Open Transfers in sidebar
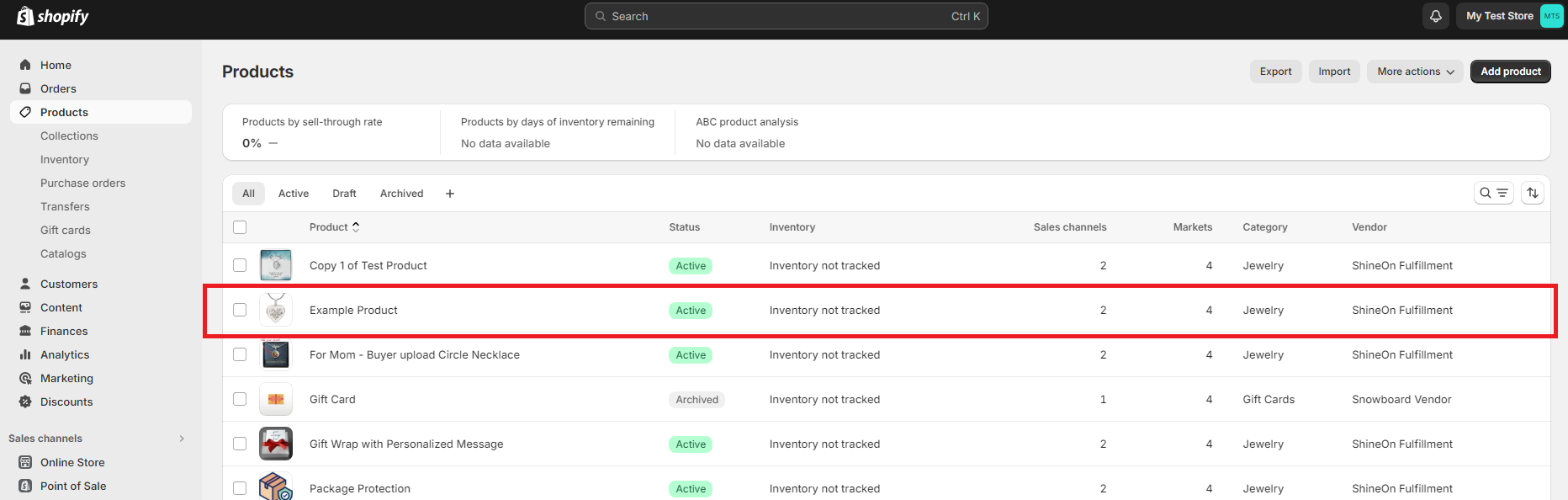The image size is (1568, 500). coord(65,206)
